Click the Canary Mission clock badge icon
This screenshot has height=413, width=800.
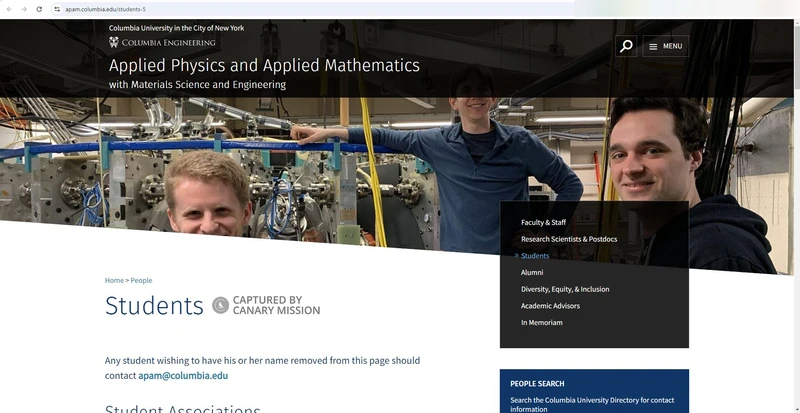[220, 305]
